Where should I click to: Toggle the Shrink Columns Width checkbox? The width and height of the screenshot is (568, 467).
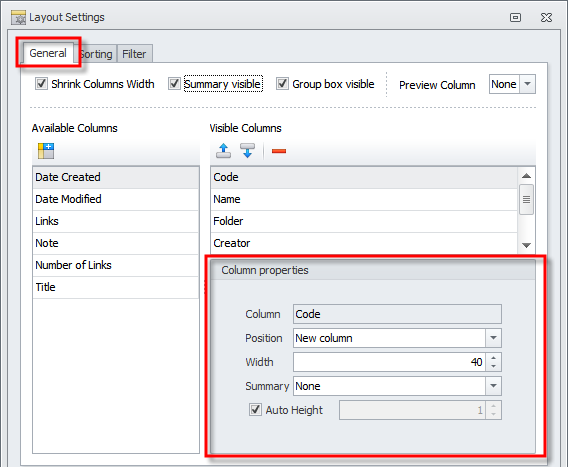point(41,84)
